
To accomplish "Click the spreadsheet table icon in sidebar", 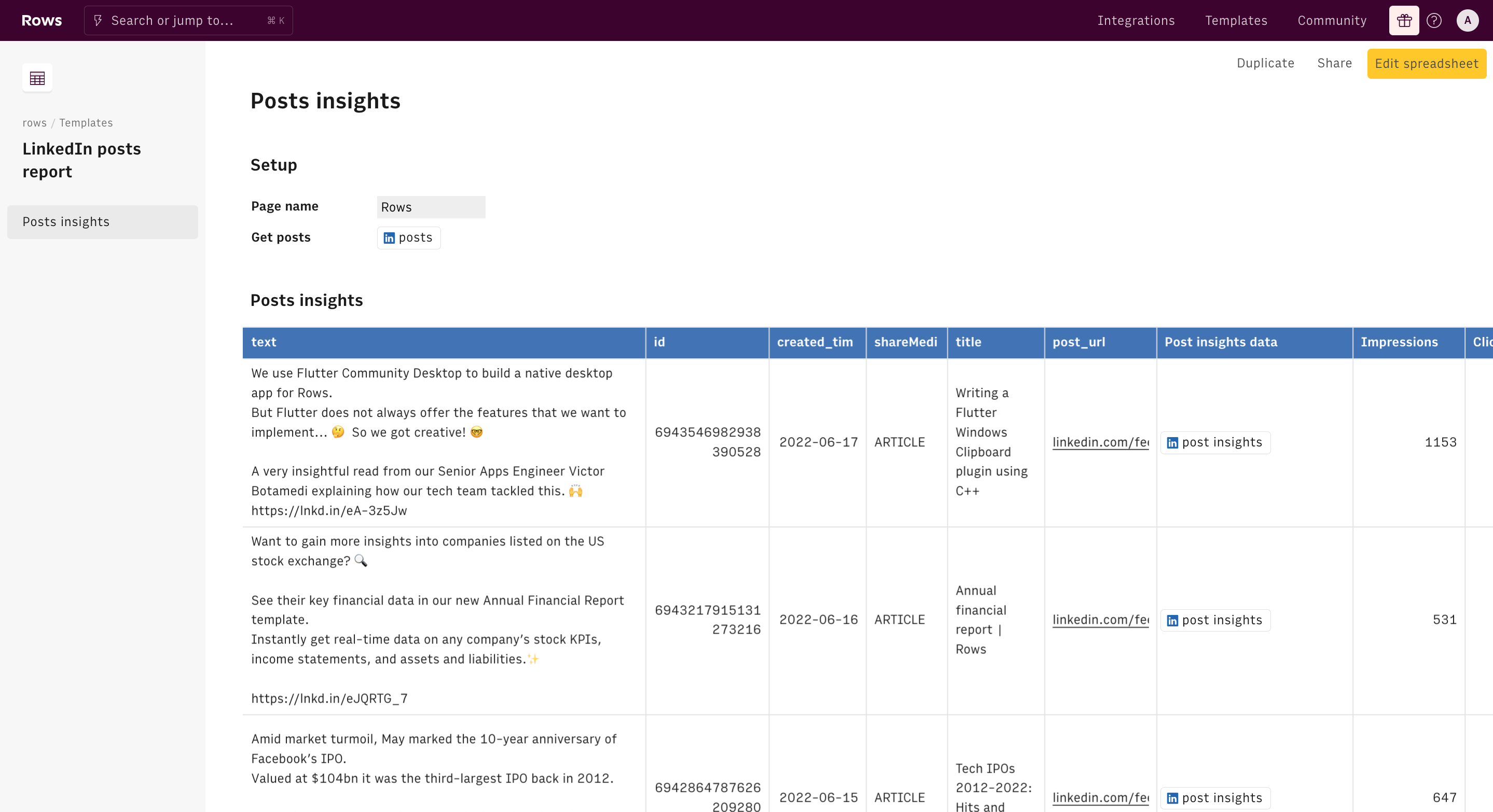I will [x=37, y=78].
